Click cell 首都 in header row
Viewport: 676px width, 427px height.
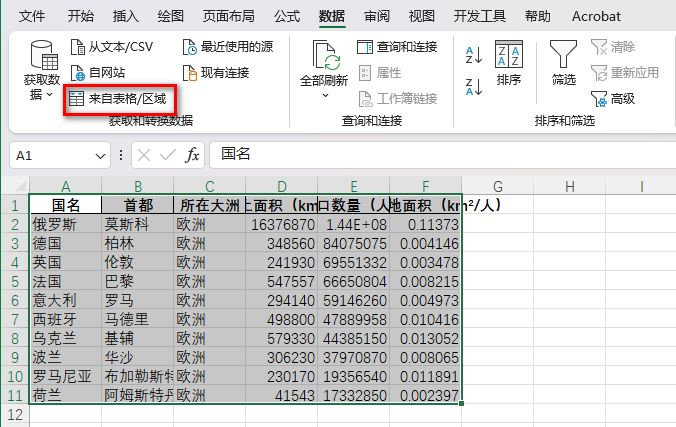[x=138, y=205]
